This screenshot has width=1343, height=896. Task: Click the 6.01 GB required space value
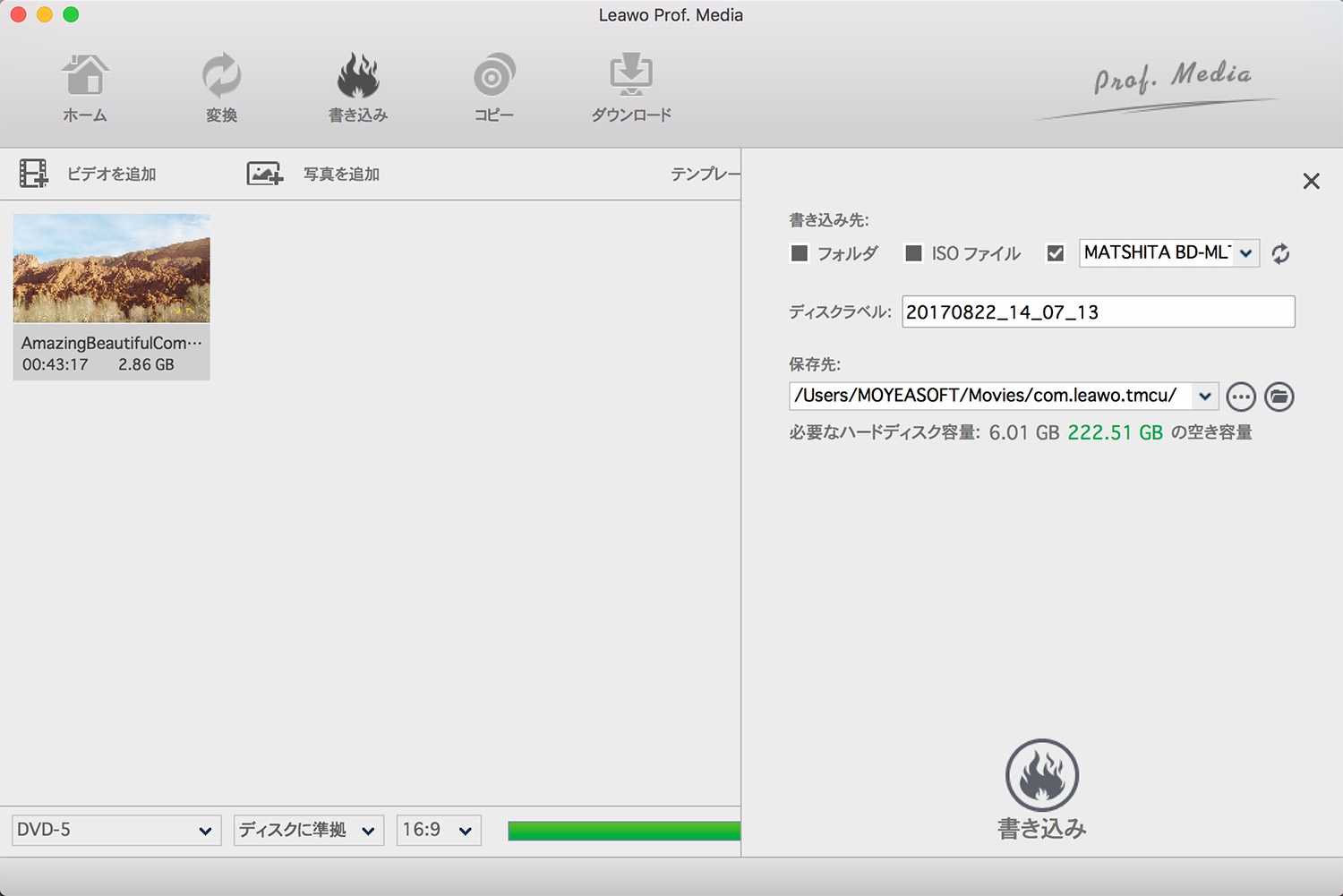pos(1024,432)
